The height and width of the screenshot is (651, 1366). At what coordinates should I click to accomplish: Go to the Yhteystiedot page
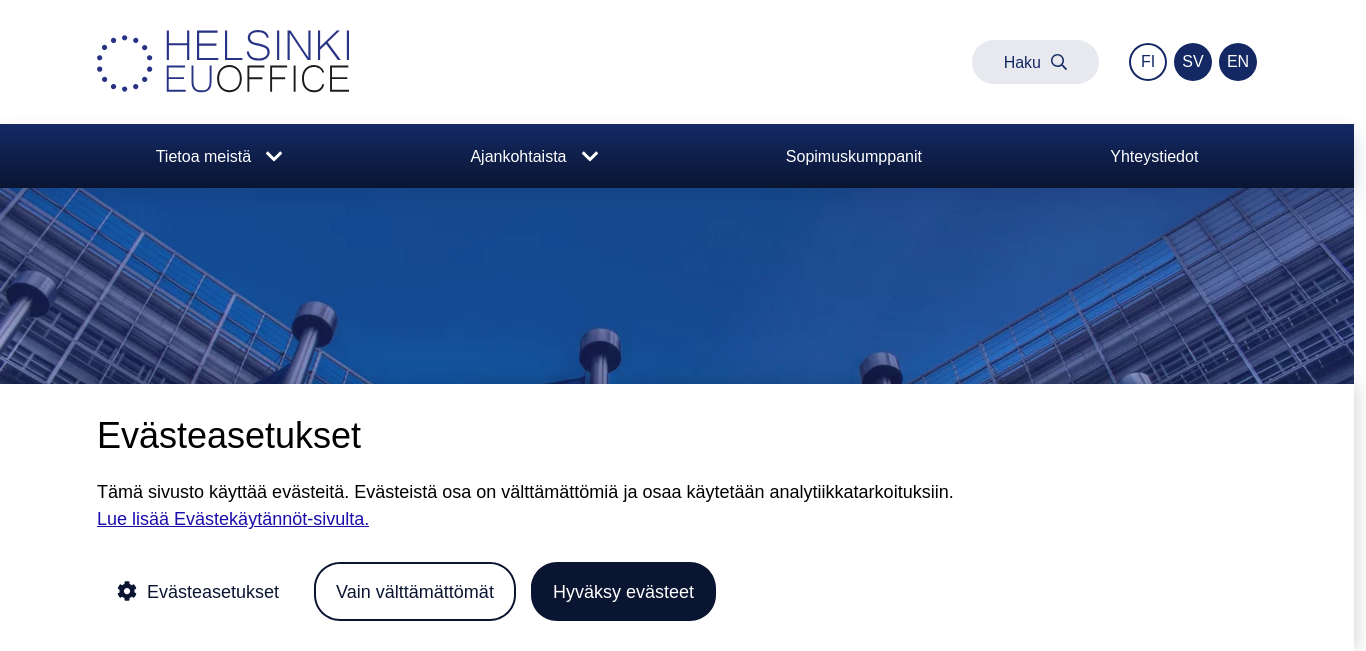1154,156
